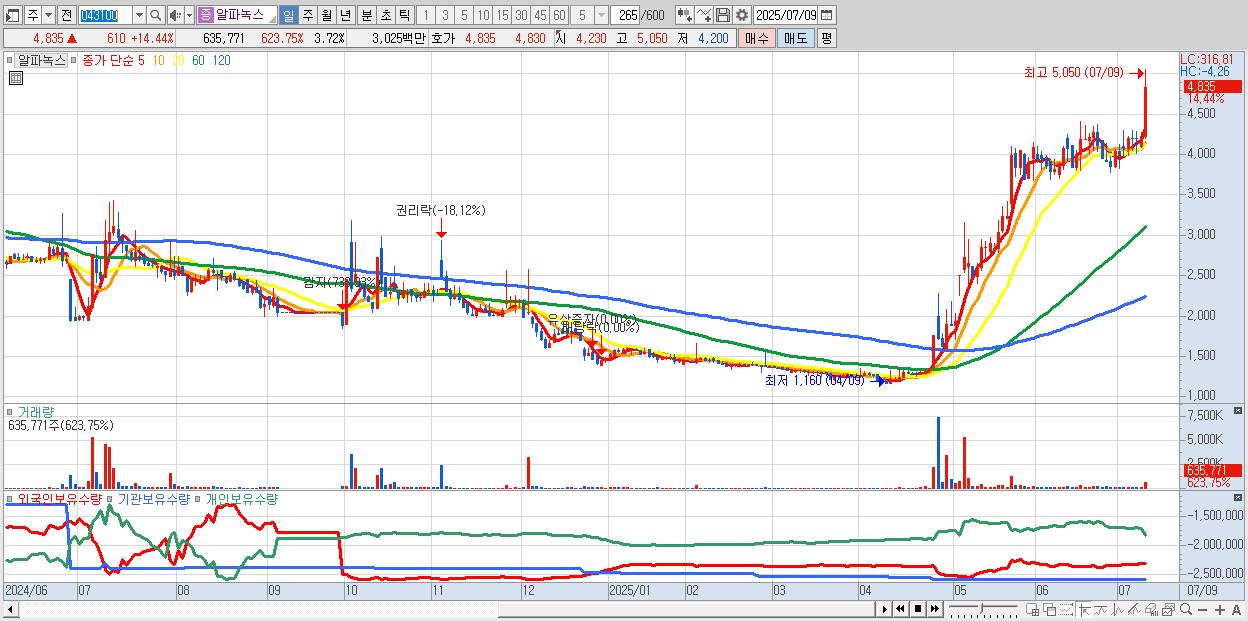Click the 증 tag before 알파녹스

pyautogui.click(x=205, y=15)
